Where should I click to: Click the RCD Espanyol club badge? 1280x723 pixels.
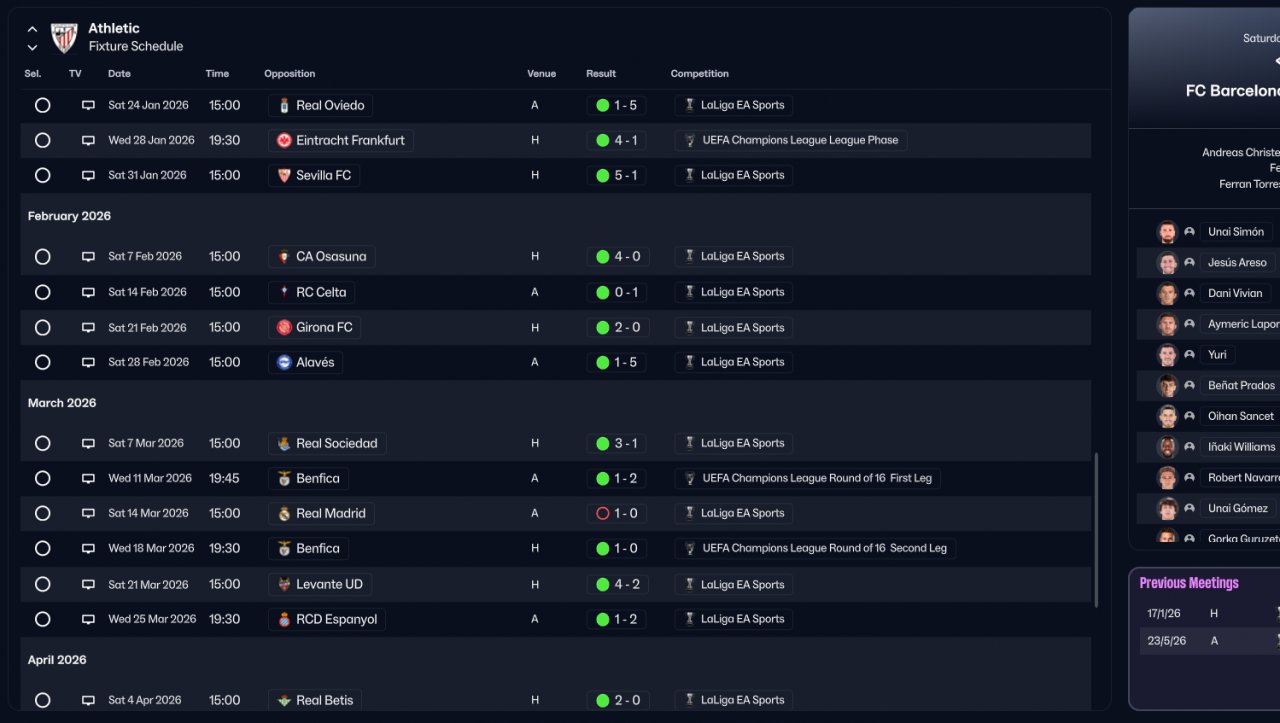(x=285, y=620)
